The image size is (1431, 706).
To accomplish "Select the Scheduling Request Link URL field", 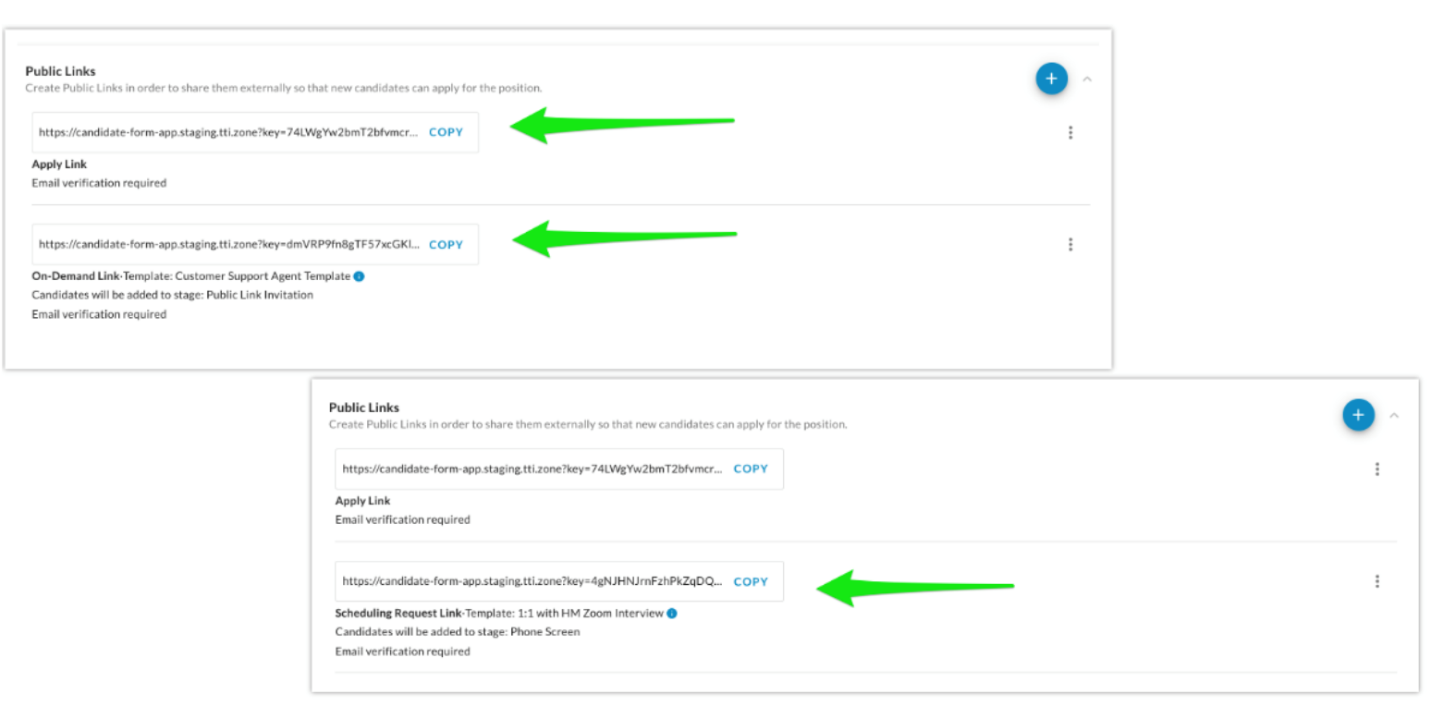I will [x=559, y=581].
